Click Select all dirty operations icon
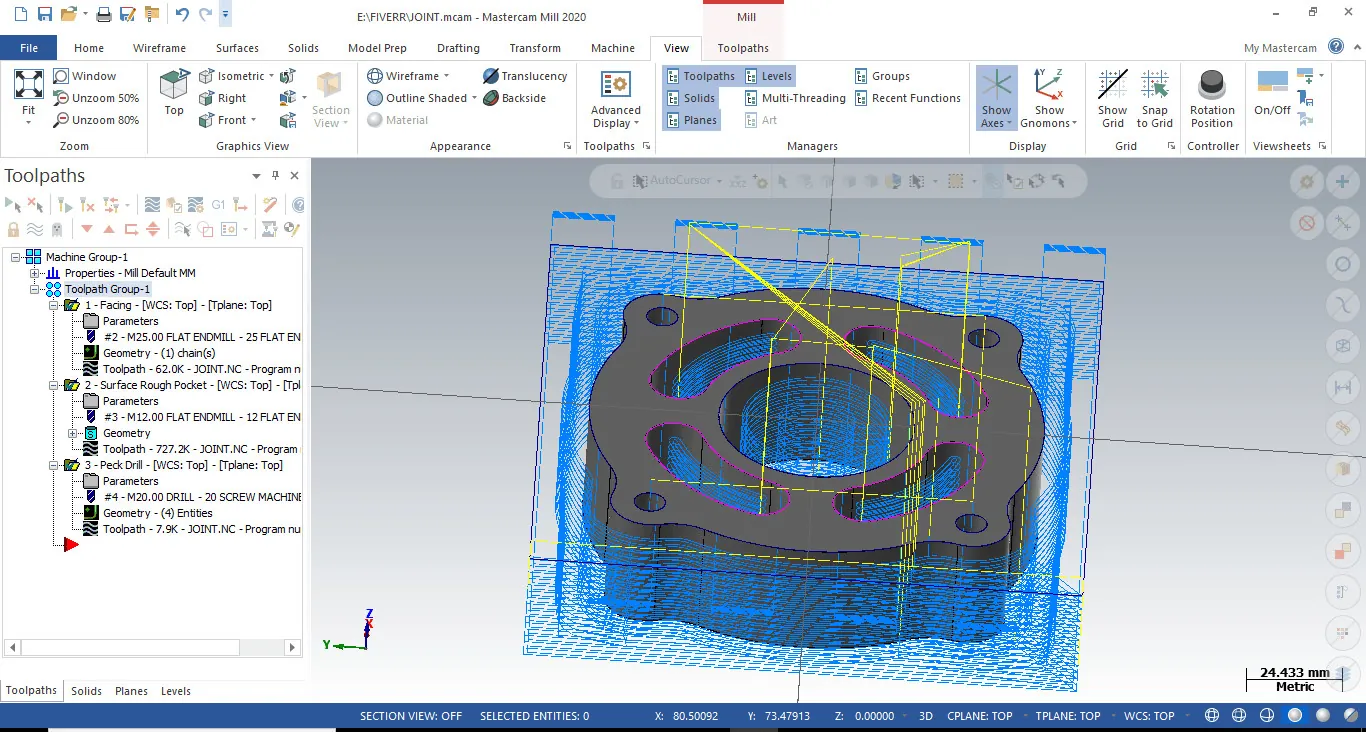 point(35,204)
